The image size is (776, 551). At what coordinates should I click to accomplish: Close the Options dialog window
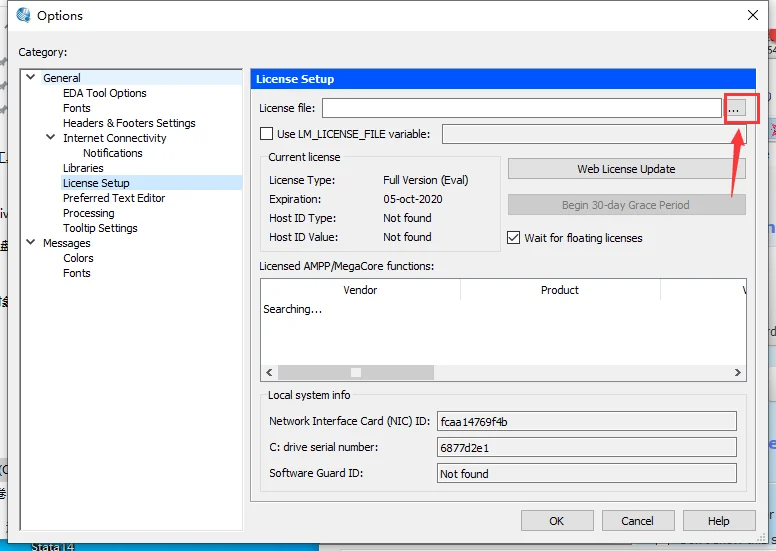[753, 15]
